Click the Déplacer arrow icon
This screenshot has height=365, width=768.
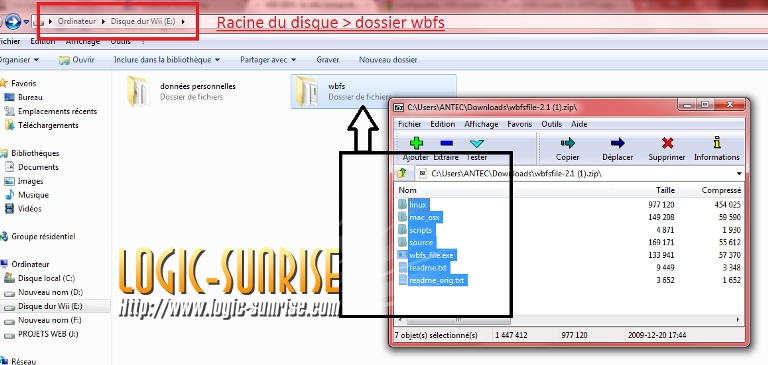pyautogui.click(x=617, y=143)
